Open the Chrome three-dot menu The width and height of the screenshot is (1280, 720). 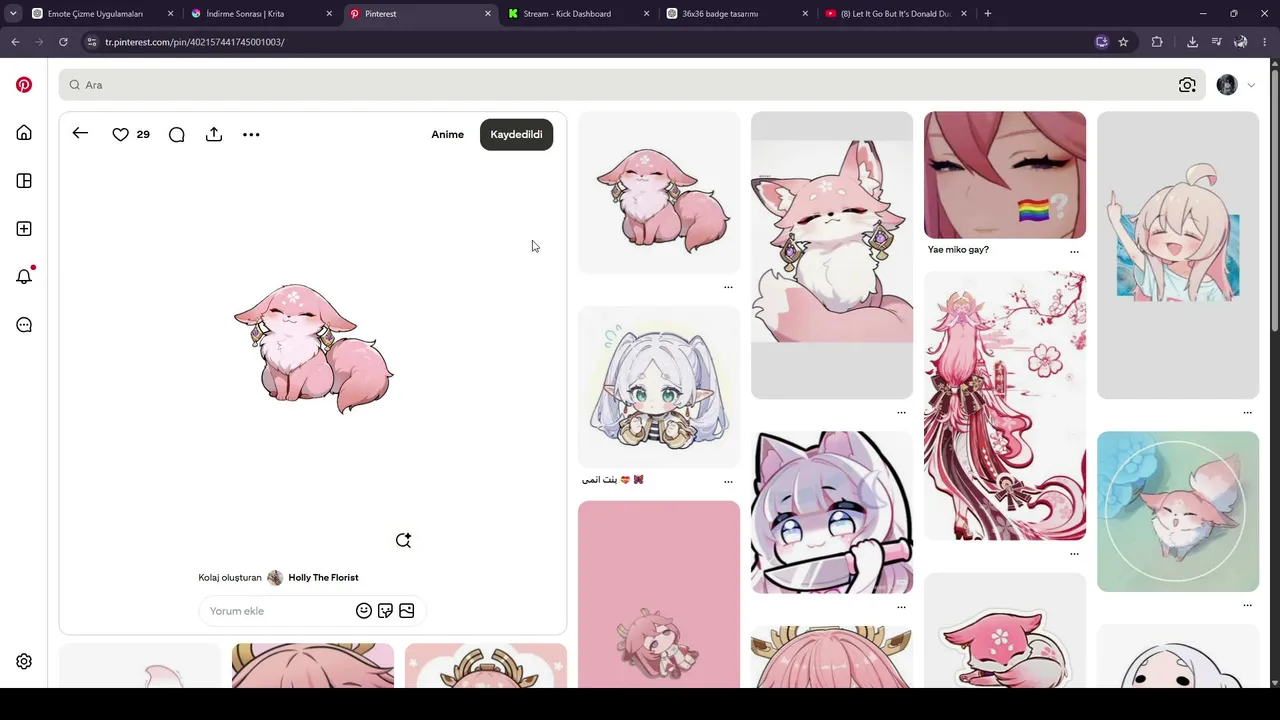pyautogui.click(x=1265, y=42)
